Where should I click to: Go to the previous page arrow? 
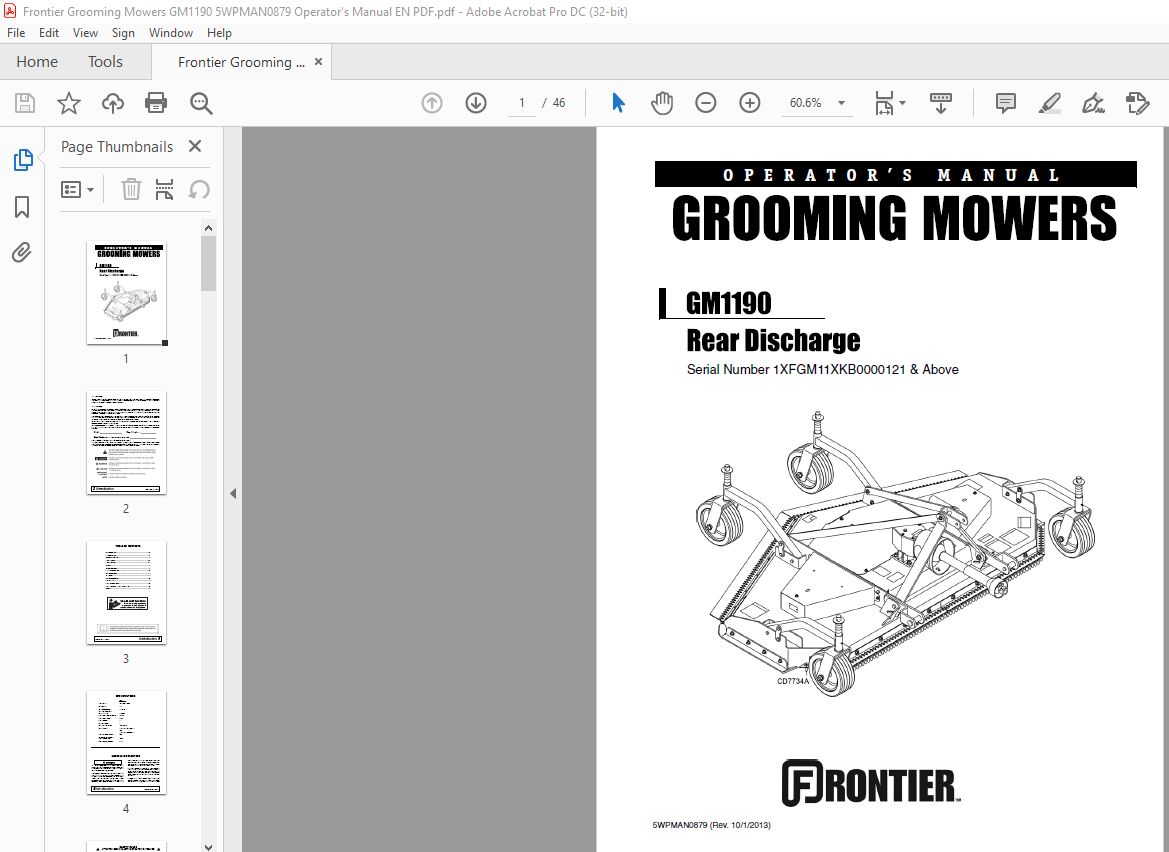(432, 103)
